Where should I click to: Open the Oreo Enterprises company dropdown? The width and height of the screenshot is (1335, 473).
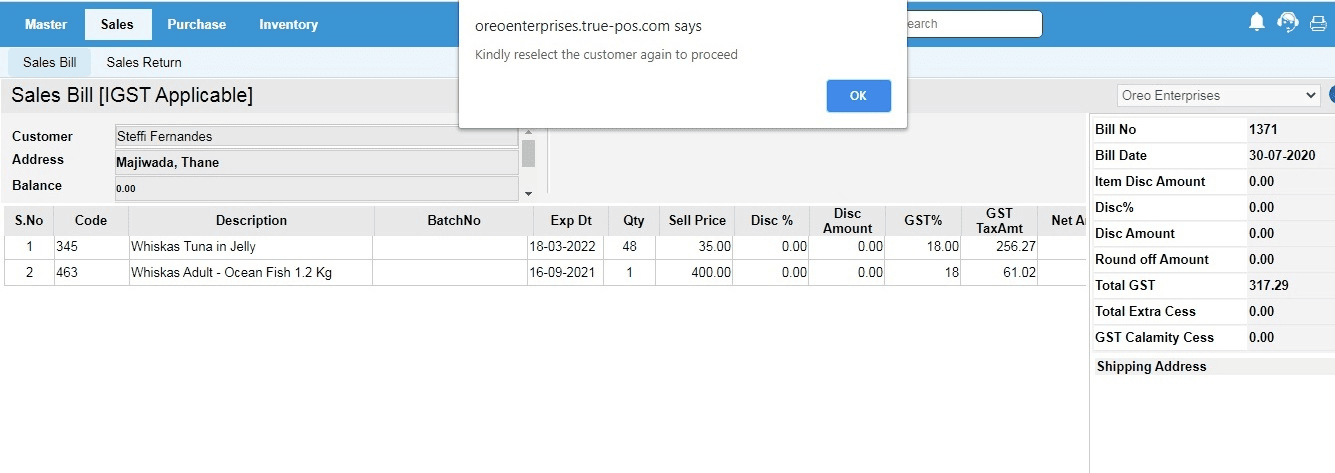pyautogui.click(x=1219, y=96)
